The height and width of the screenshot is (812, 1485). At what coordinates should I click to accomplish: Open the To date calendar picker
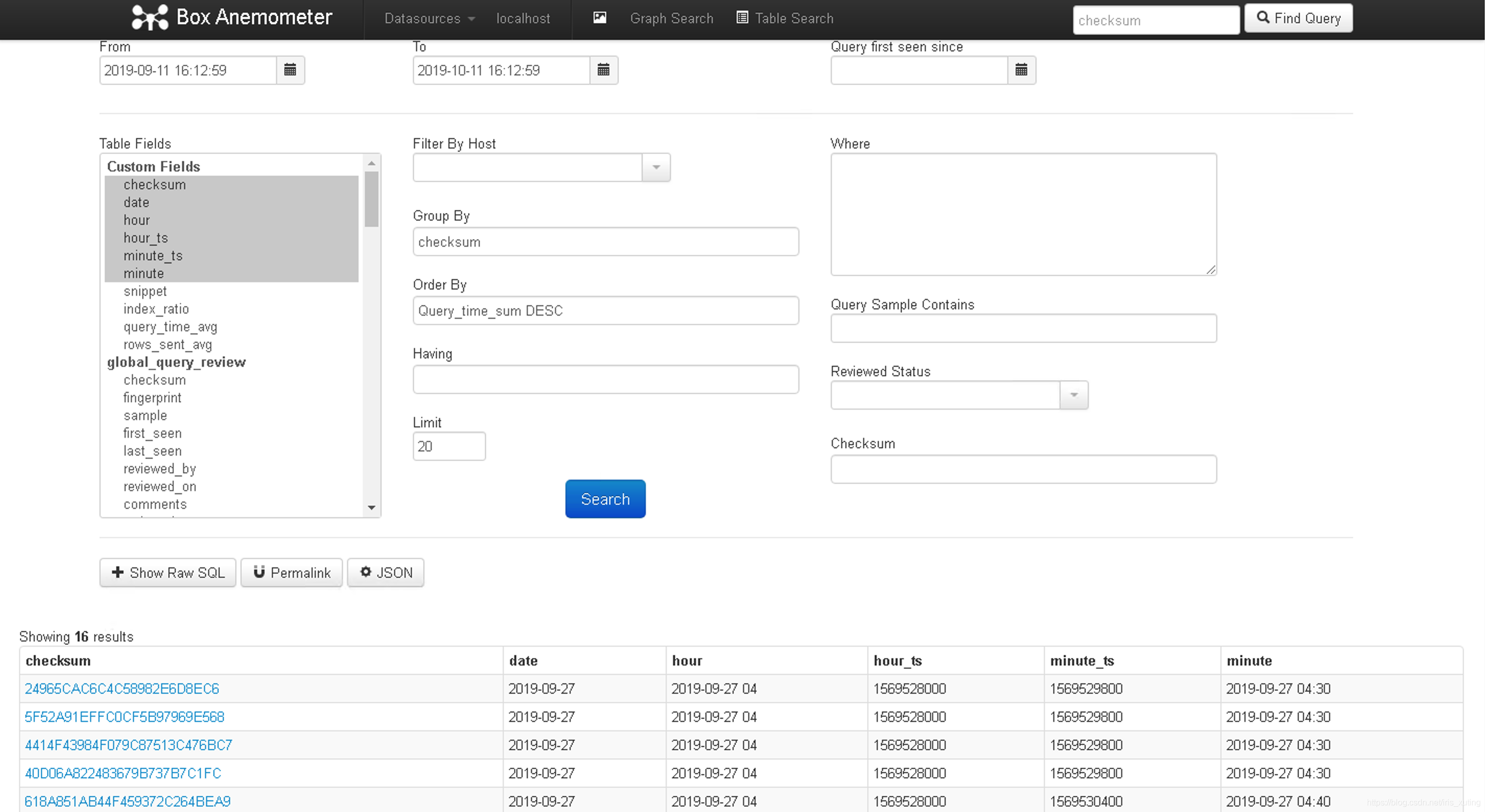(x=603, y=71)
